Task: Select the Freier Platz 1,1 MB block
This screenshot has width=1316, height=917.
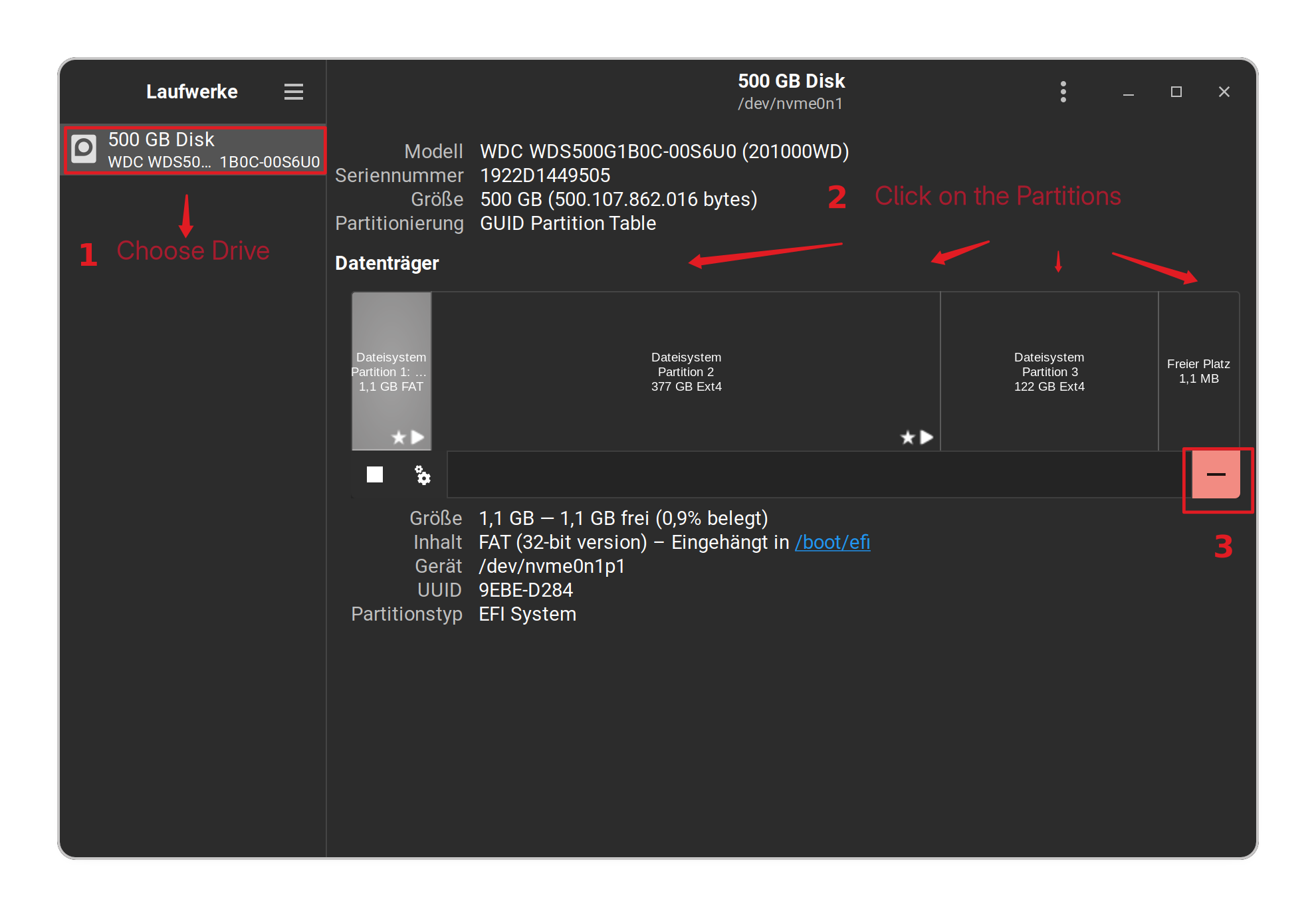Action: point(1198,371)
